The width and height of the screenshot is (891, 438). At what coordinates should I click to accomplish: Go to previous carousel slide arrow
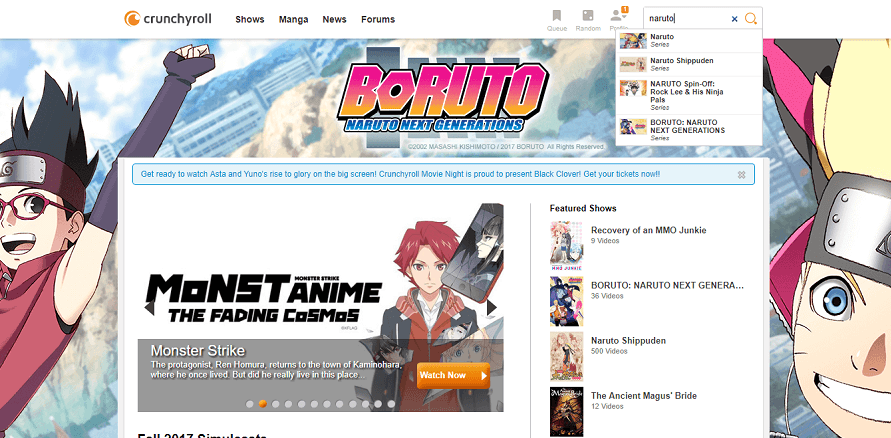pyautogui.click(x=149, y=307)
